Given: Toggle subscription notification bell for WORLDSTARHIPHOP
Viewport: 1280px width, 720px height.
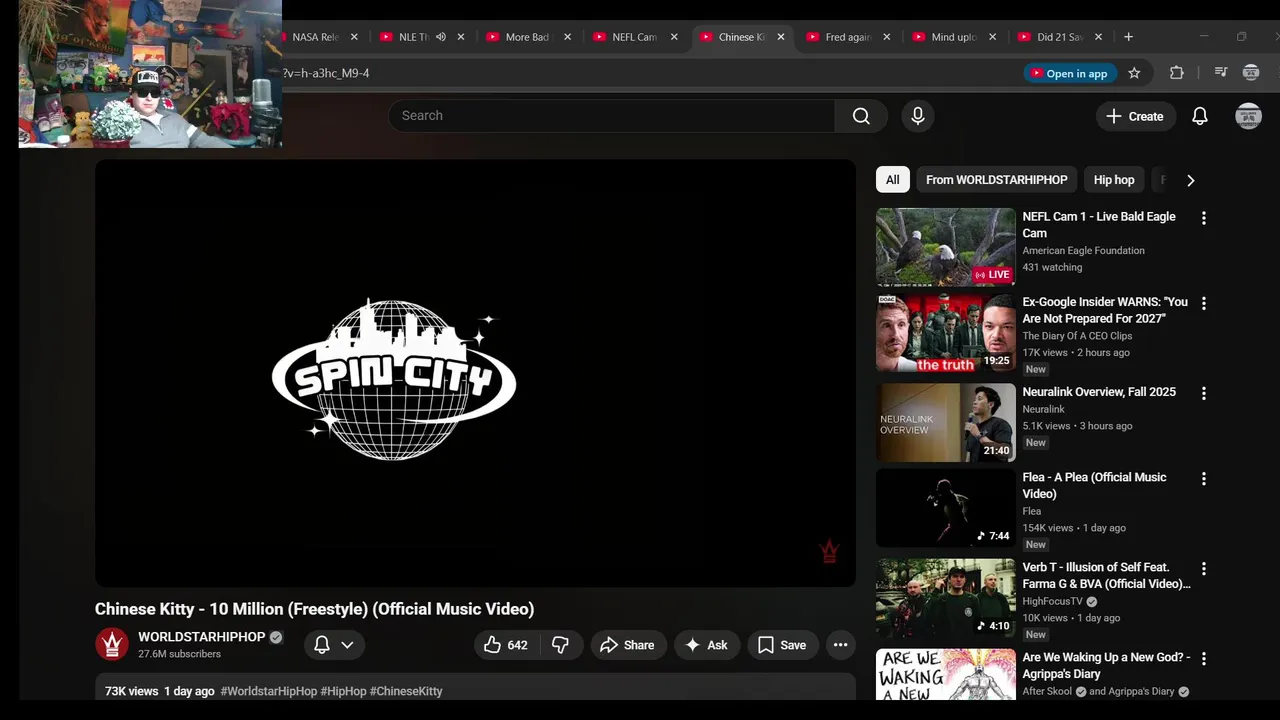Looking at the screenshot, I should [x=322, y=645].
